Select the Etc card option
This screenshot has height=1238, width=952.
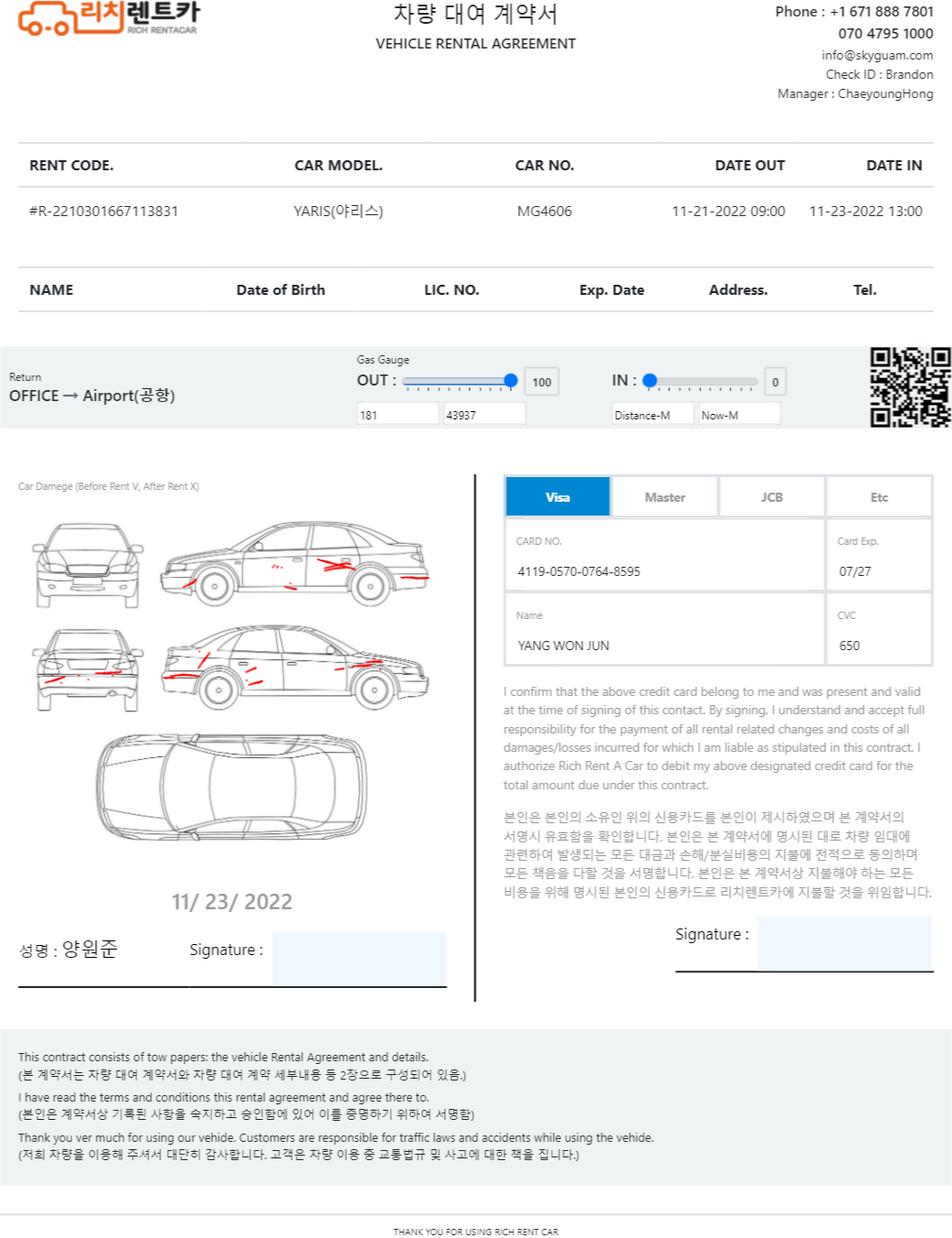879,497
